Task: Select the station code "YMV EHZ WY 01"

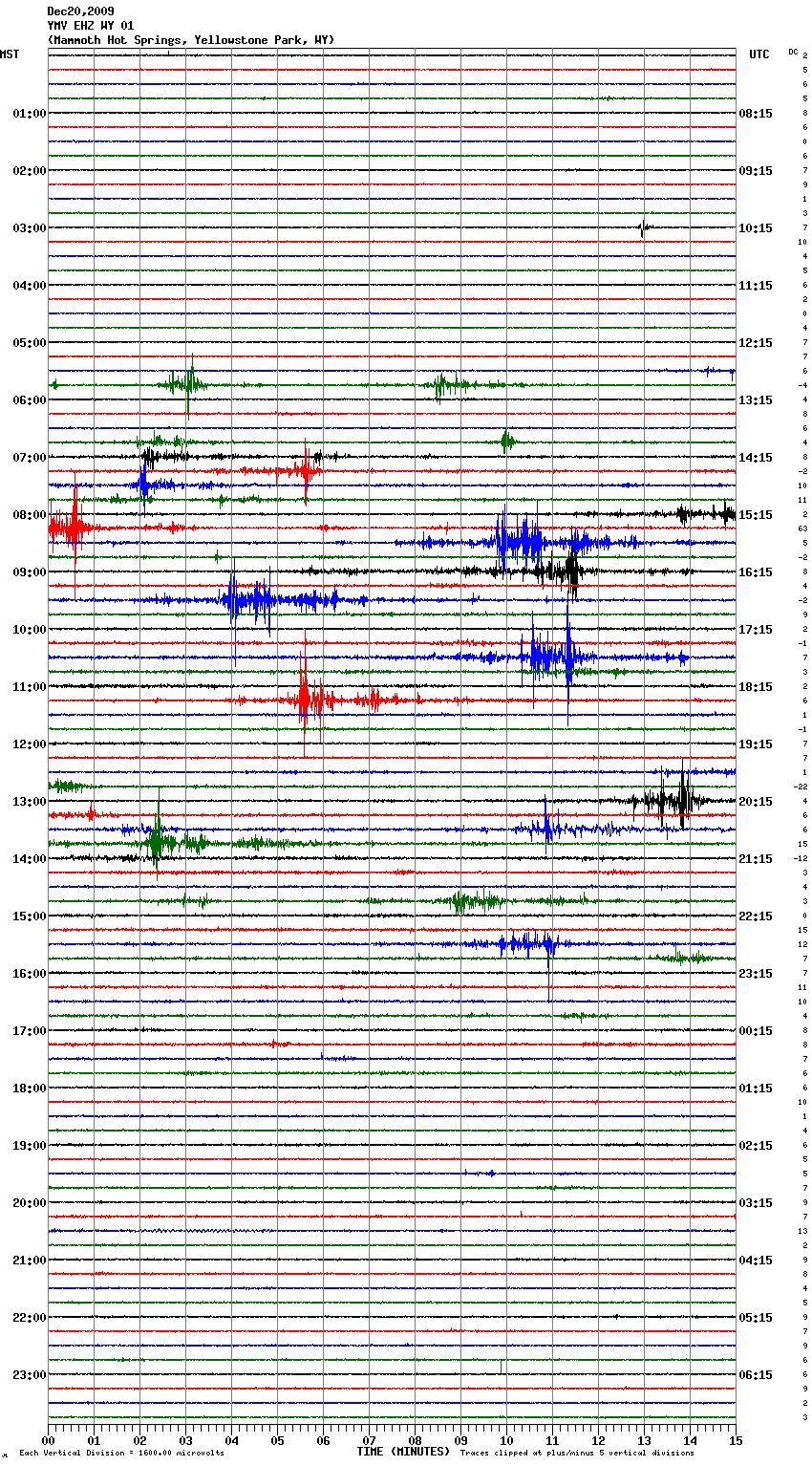Action: click(x=91, y=26)
